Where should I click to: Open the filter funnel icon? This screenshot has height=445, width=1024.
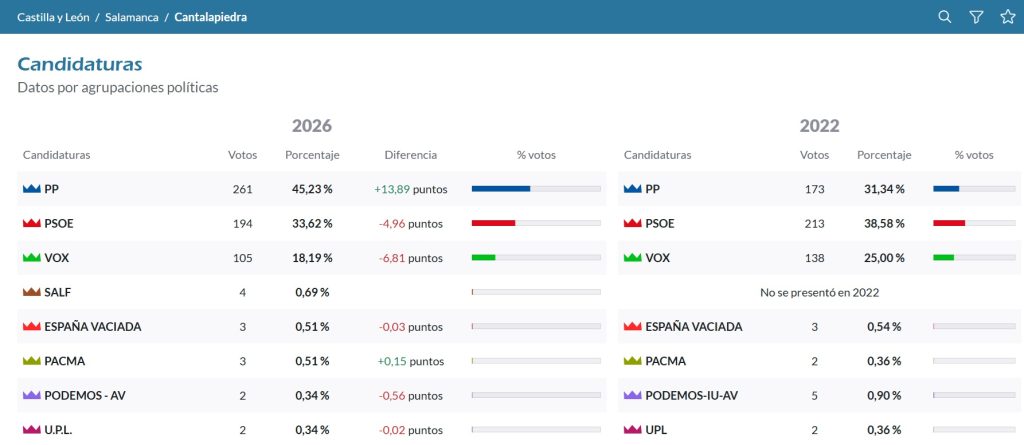coord(976,17)
